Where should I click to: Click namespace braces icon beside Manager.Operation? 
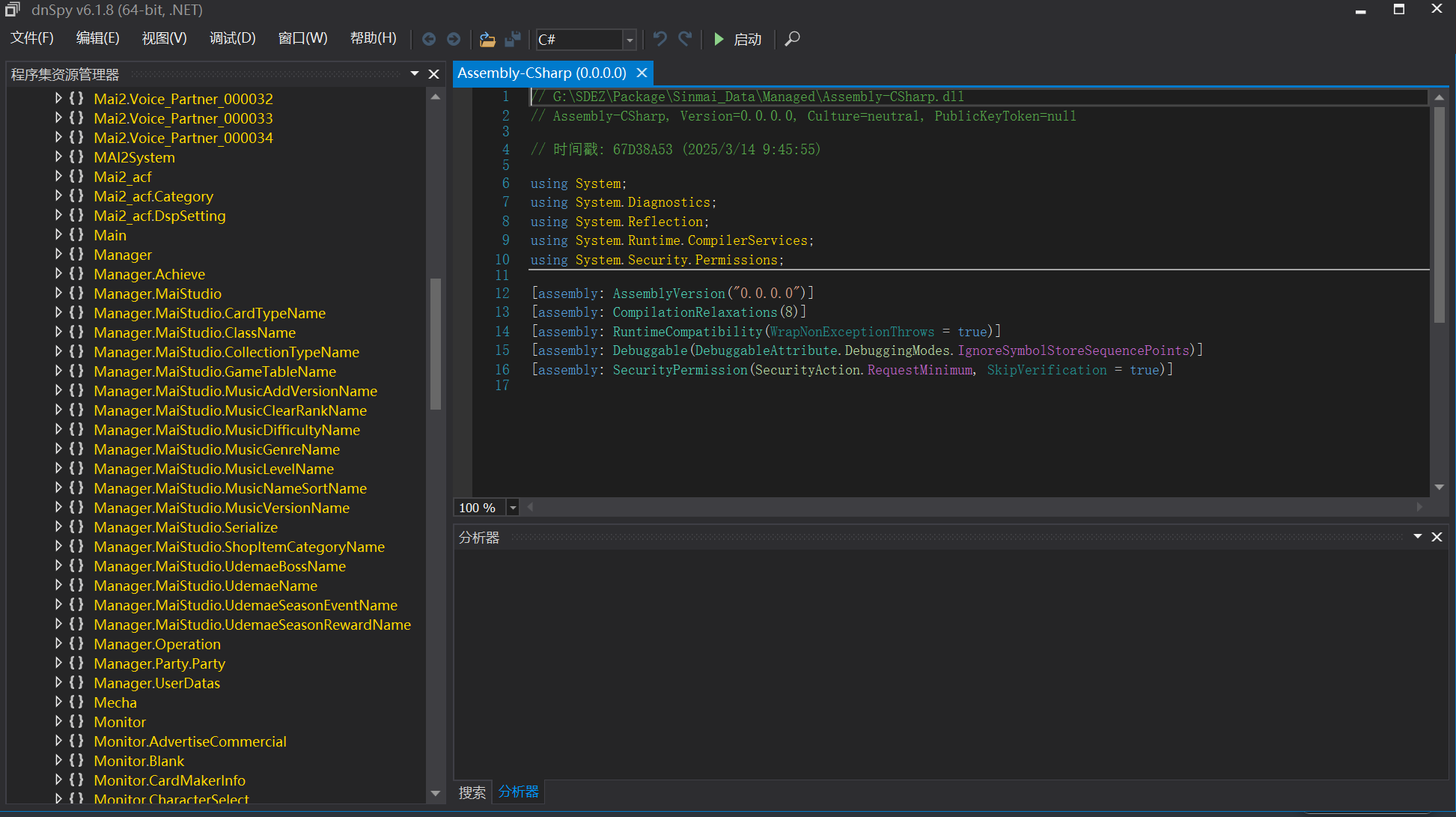click(76, 643)
